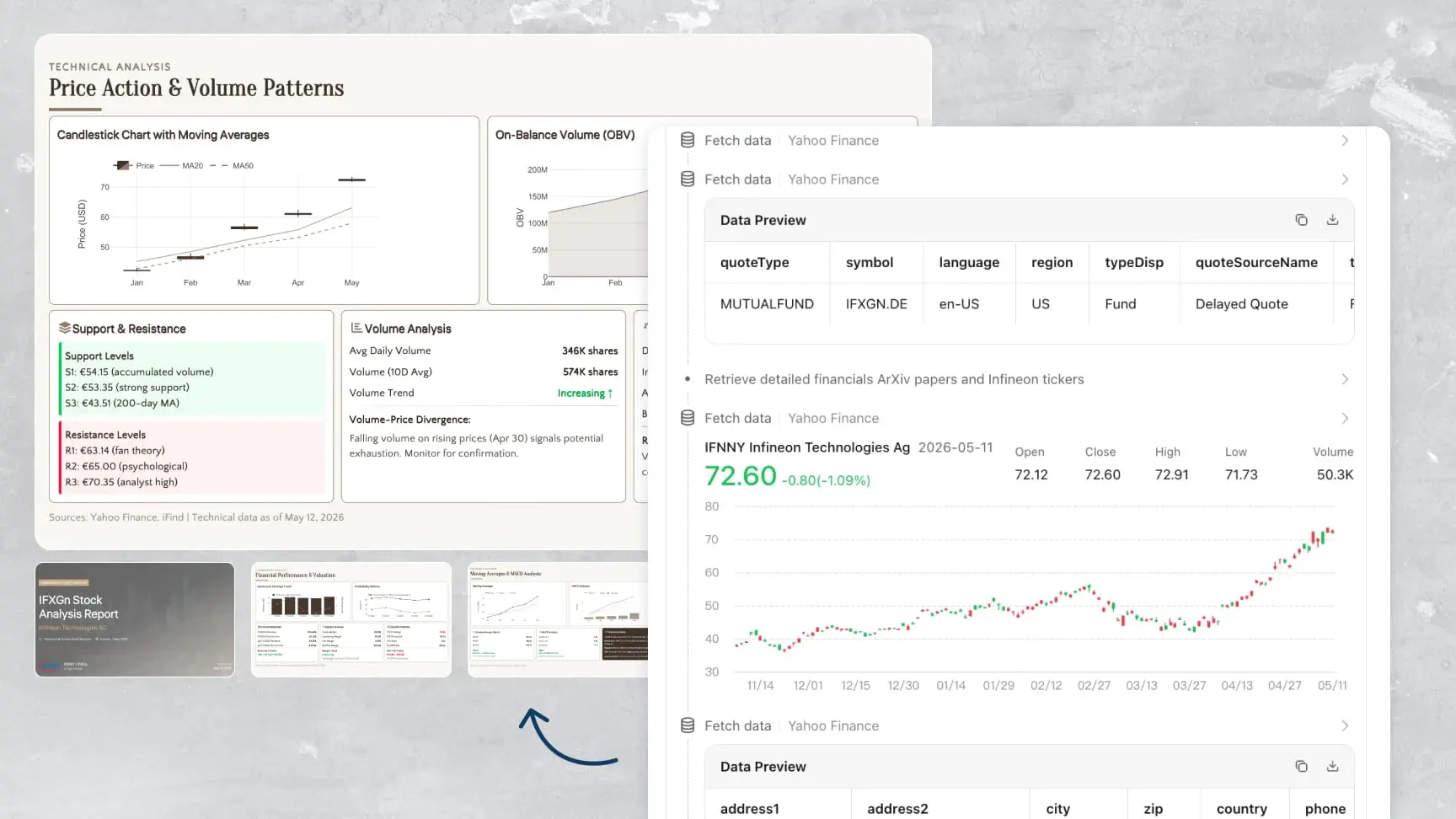The width and height of the screenshot is (1456, 819).
Task: Click the database icon of the topmost Fetch data row
Action: pos(688,141)
